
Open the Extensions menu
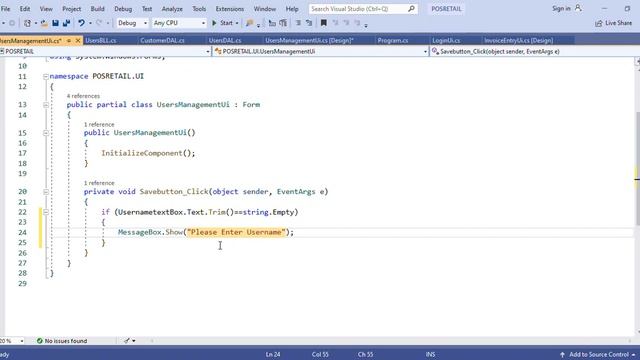229,9
